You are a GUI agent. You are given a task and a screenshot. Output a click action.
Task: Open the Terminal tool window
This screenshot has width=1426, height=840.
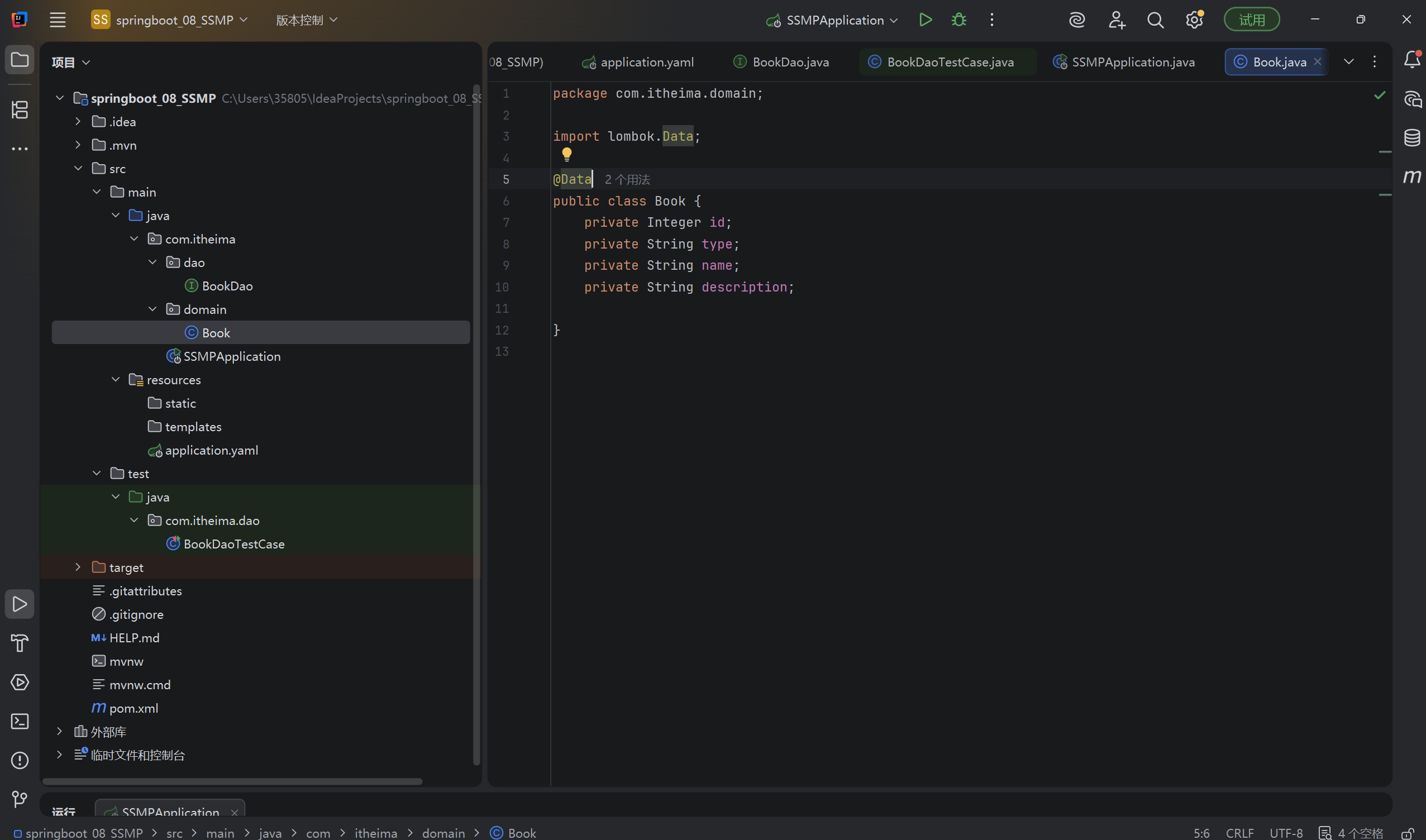tap(20, 721)
